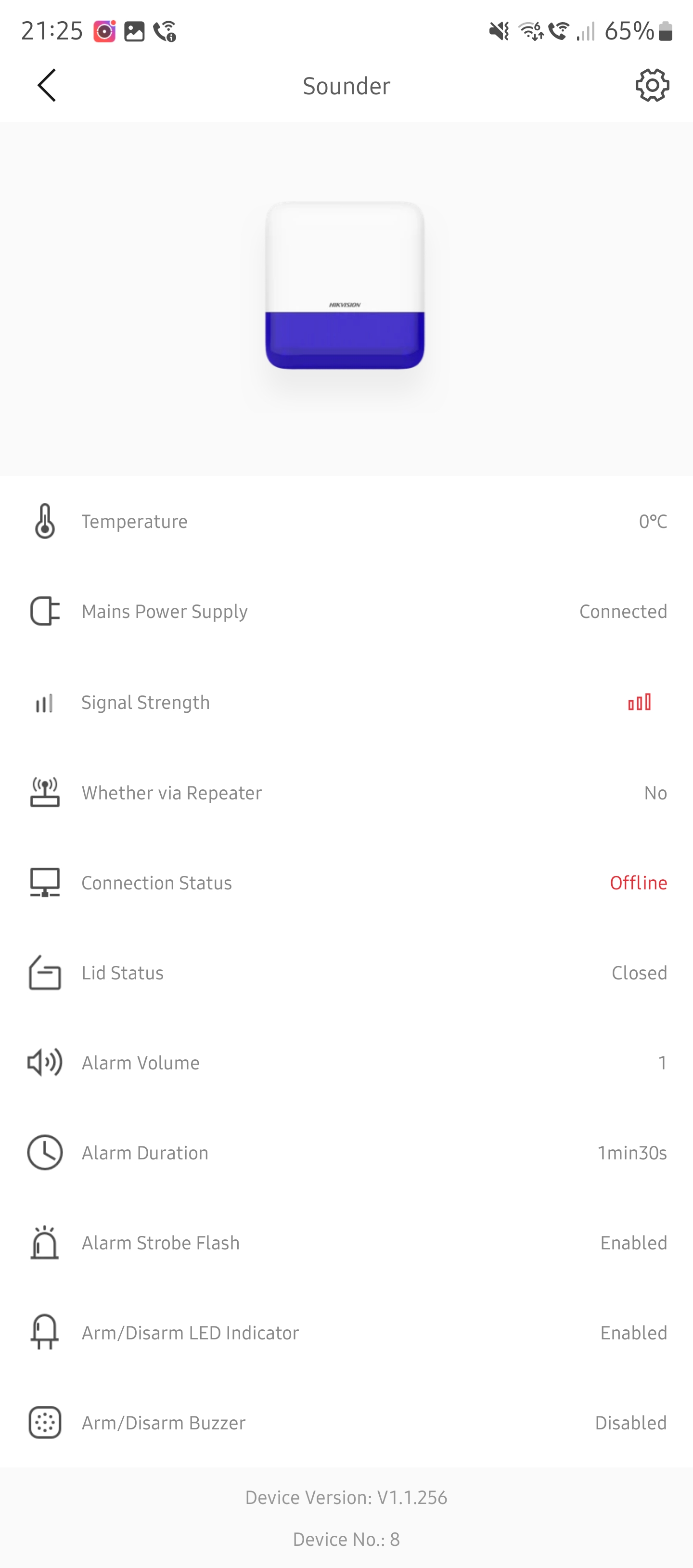Open the Alarm Duration 1min30s value
The image size is (693, 1568).
[632, 1152]
